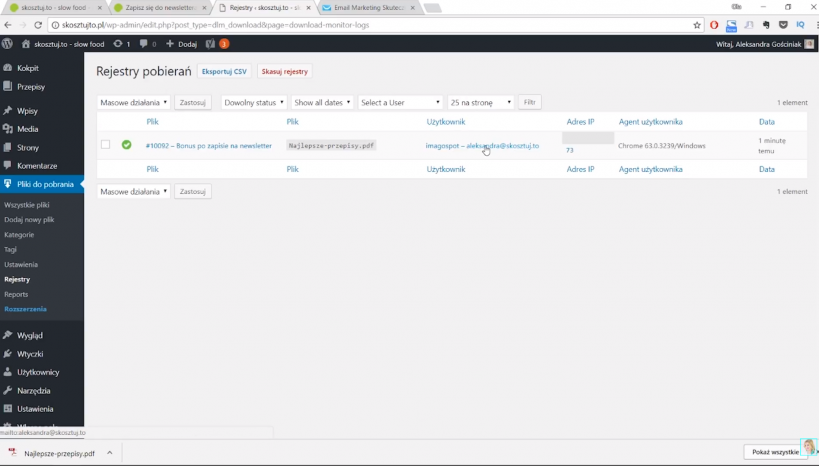Open Reports submenu item

click(16, 294)
